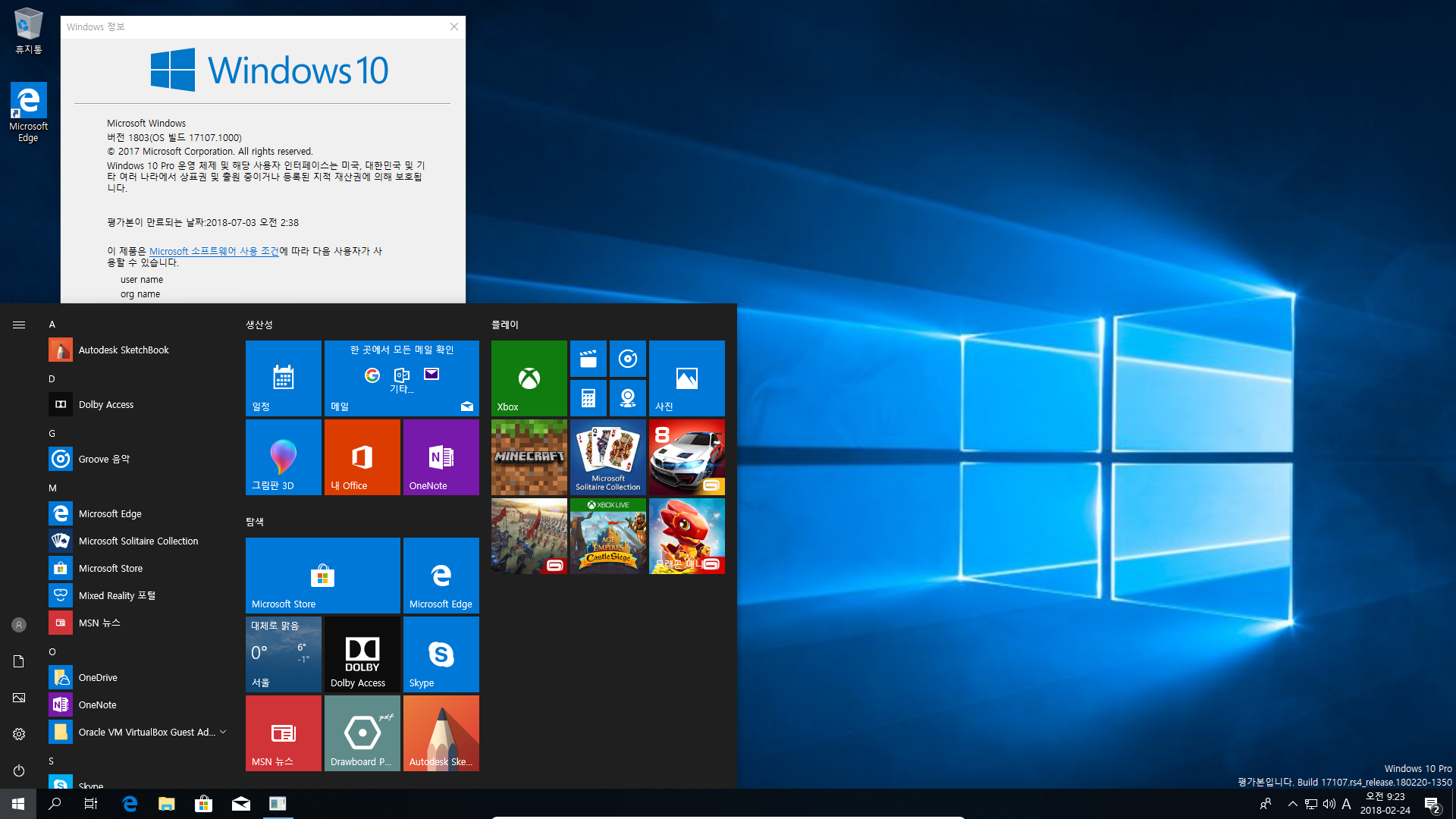This screenshot has width=1456, height=819.
Task: Open 서울 weather tile
Action: tap(283, 654)
